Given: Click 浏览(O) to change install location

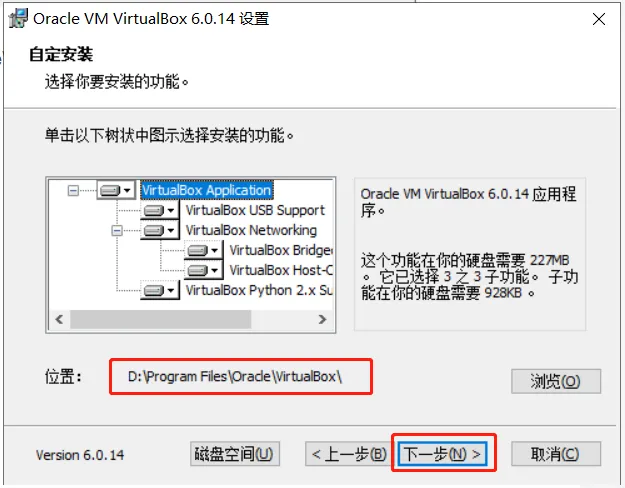Looking at the screenshot, I should [x=556, y=381].
